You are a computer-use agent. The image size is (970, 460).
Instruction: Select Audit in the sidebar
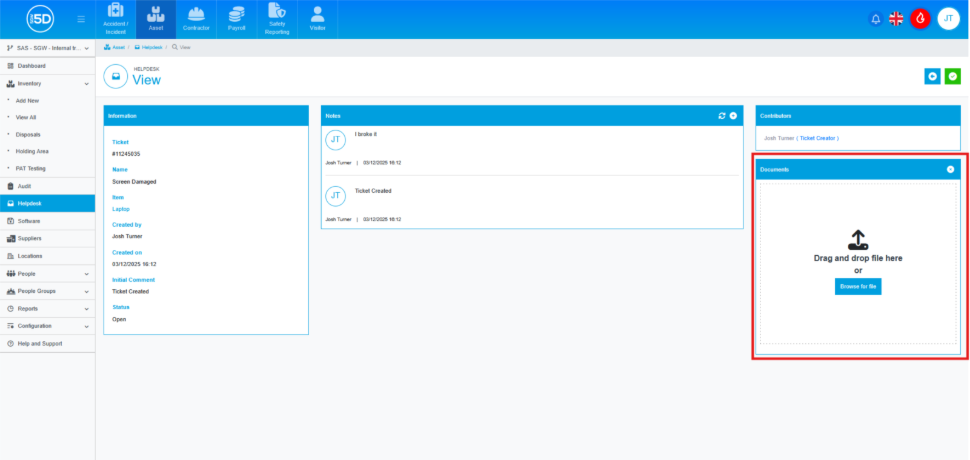pos(25,186)
